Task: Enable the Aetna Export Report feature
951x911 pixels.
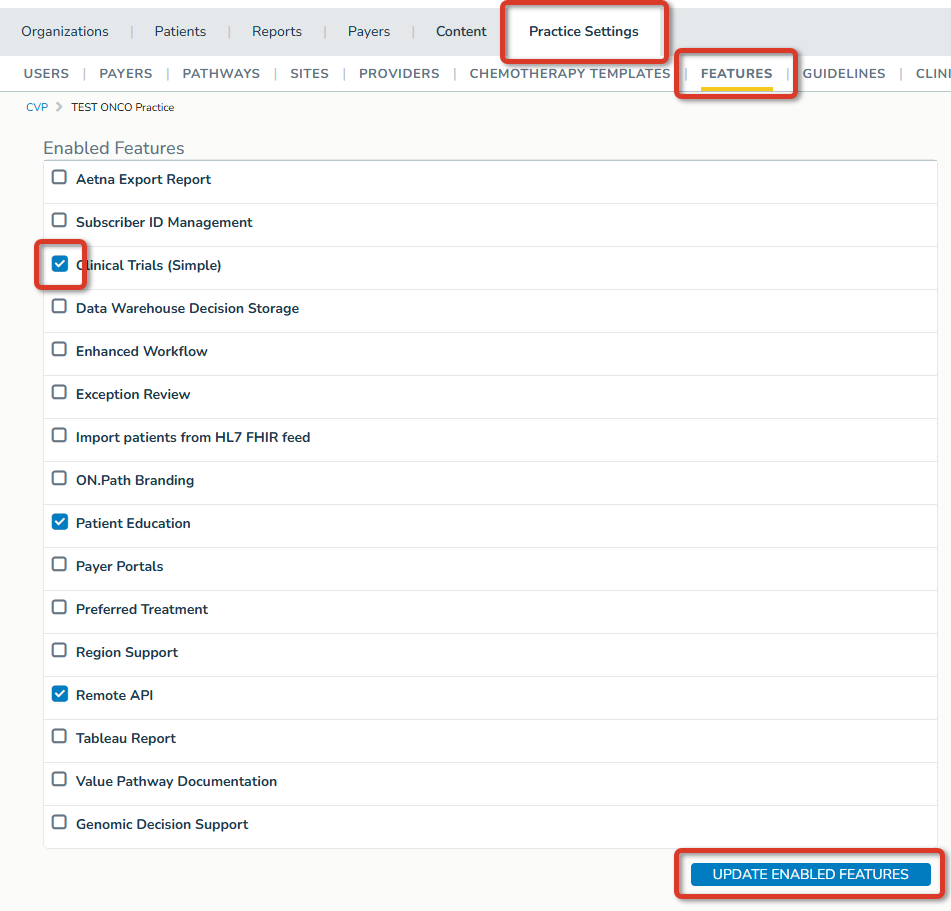Action: click(x=59, y=177)
